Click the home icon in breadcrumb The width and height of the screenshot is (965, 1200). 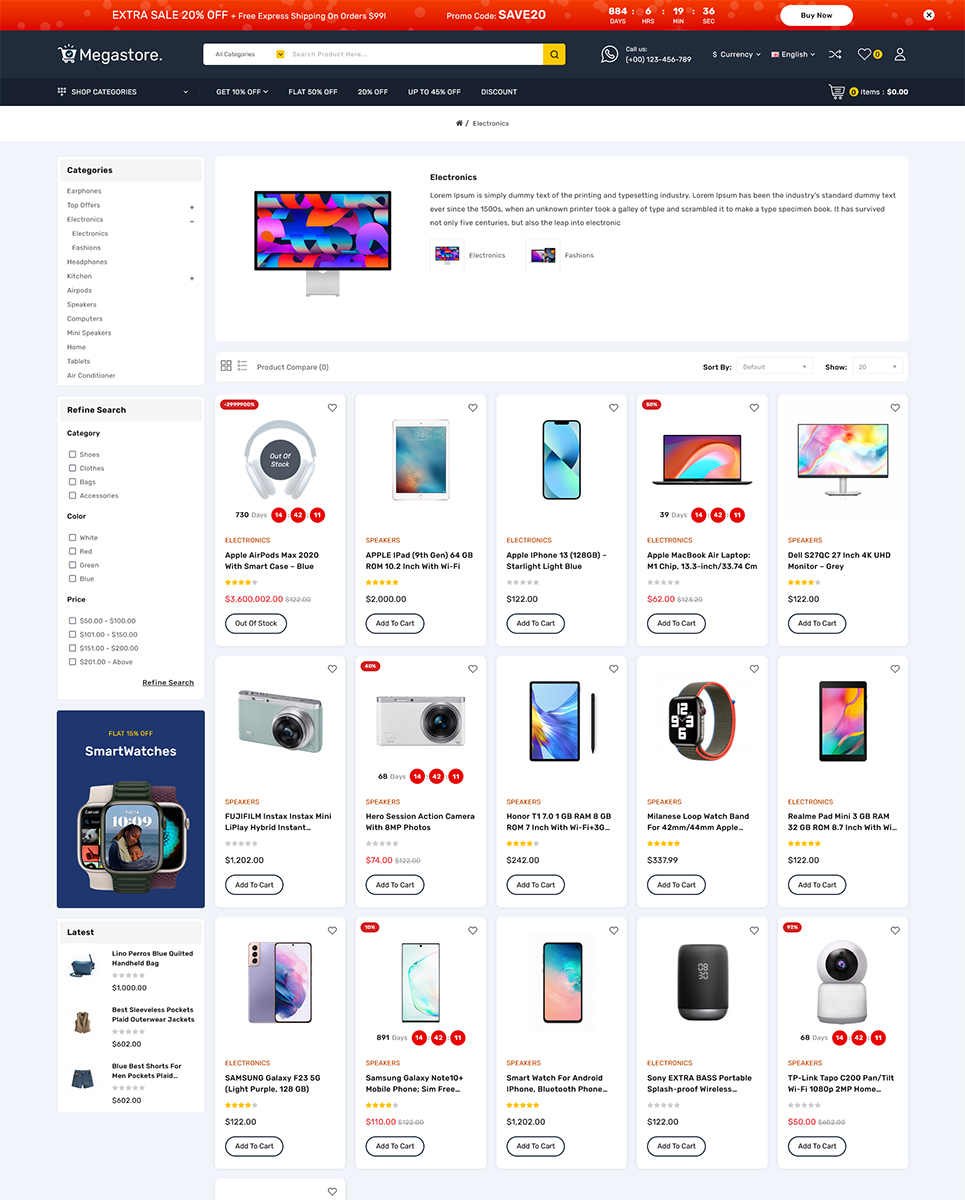459,124
